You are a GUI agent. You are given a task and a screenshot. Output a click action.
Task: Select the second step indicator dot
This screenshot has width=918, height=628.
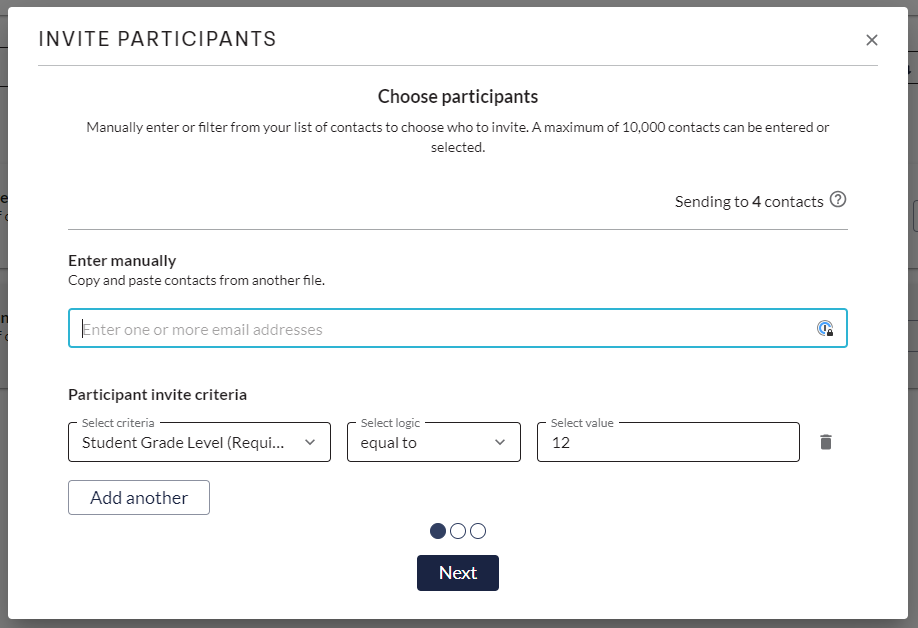click(x=458, y=531)
